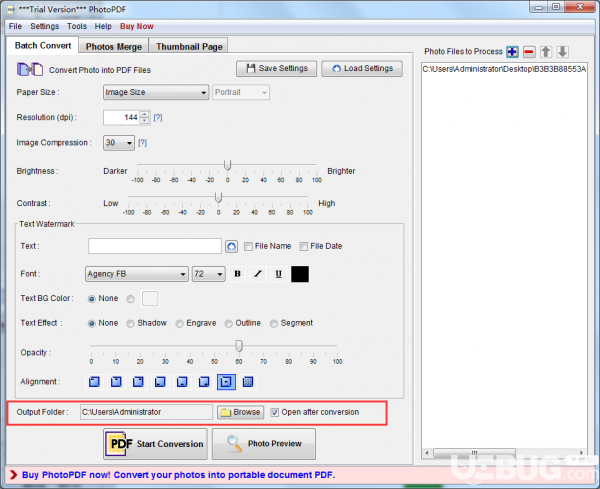This screenshot has width=600, height=489.
Task: Select the B3B3B88553A file in the list
Action: 504,69
